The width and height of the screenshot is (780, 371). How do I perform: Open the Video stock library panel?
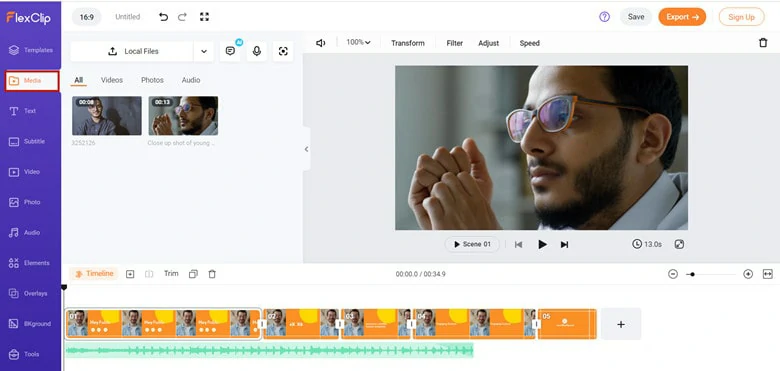point(24,172)
